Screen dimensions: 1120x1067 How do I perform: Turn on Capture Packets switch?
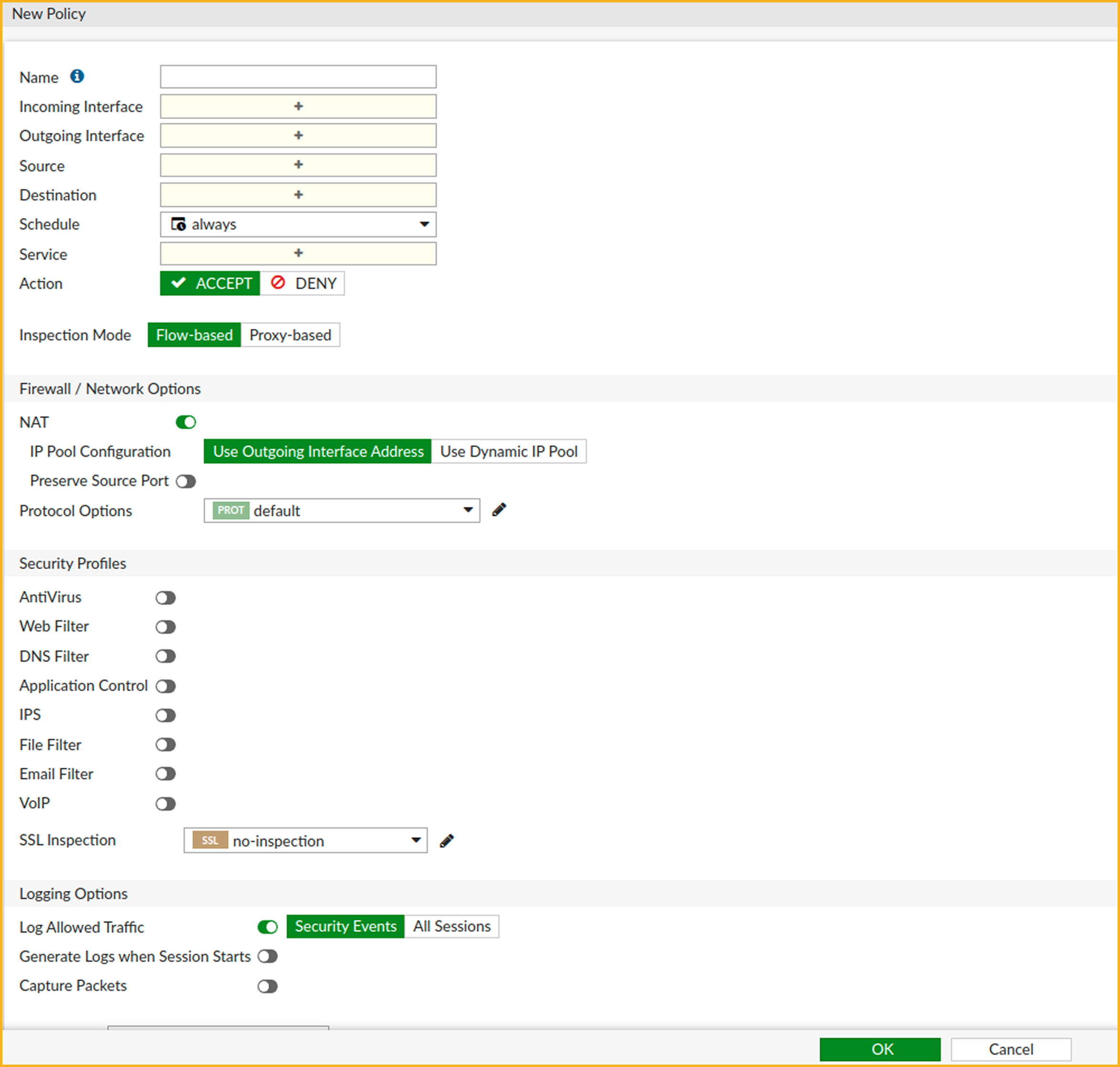267,986
